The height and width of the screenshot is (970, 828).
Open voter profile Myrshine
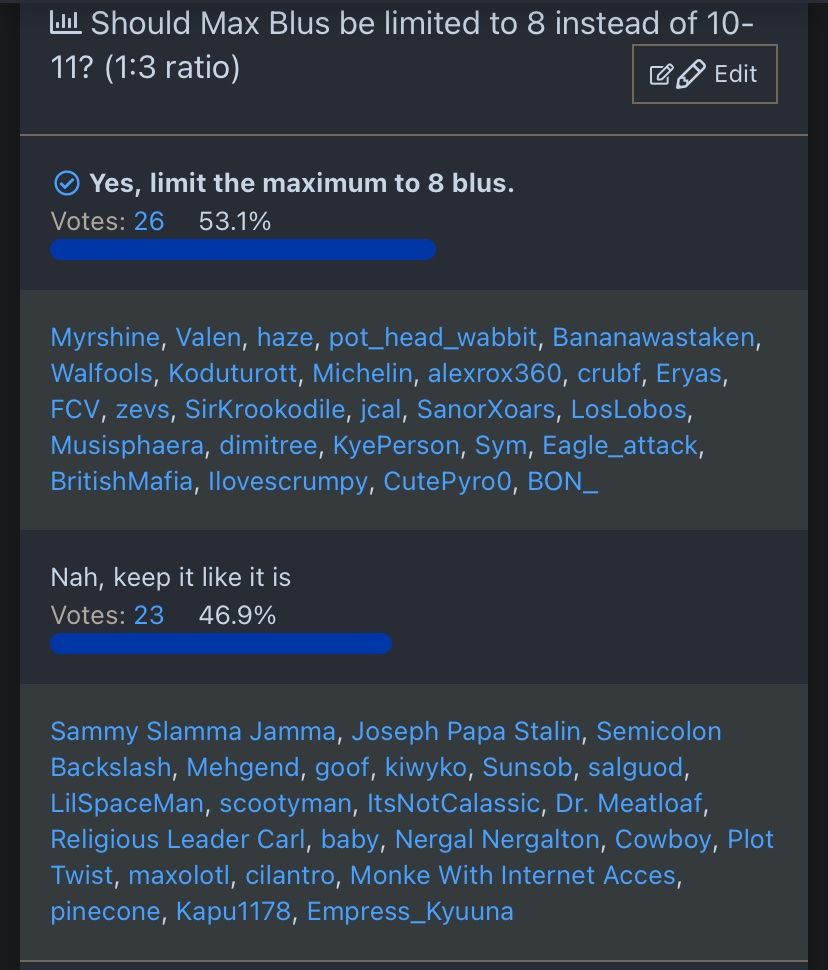105,338
